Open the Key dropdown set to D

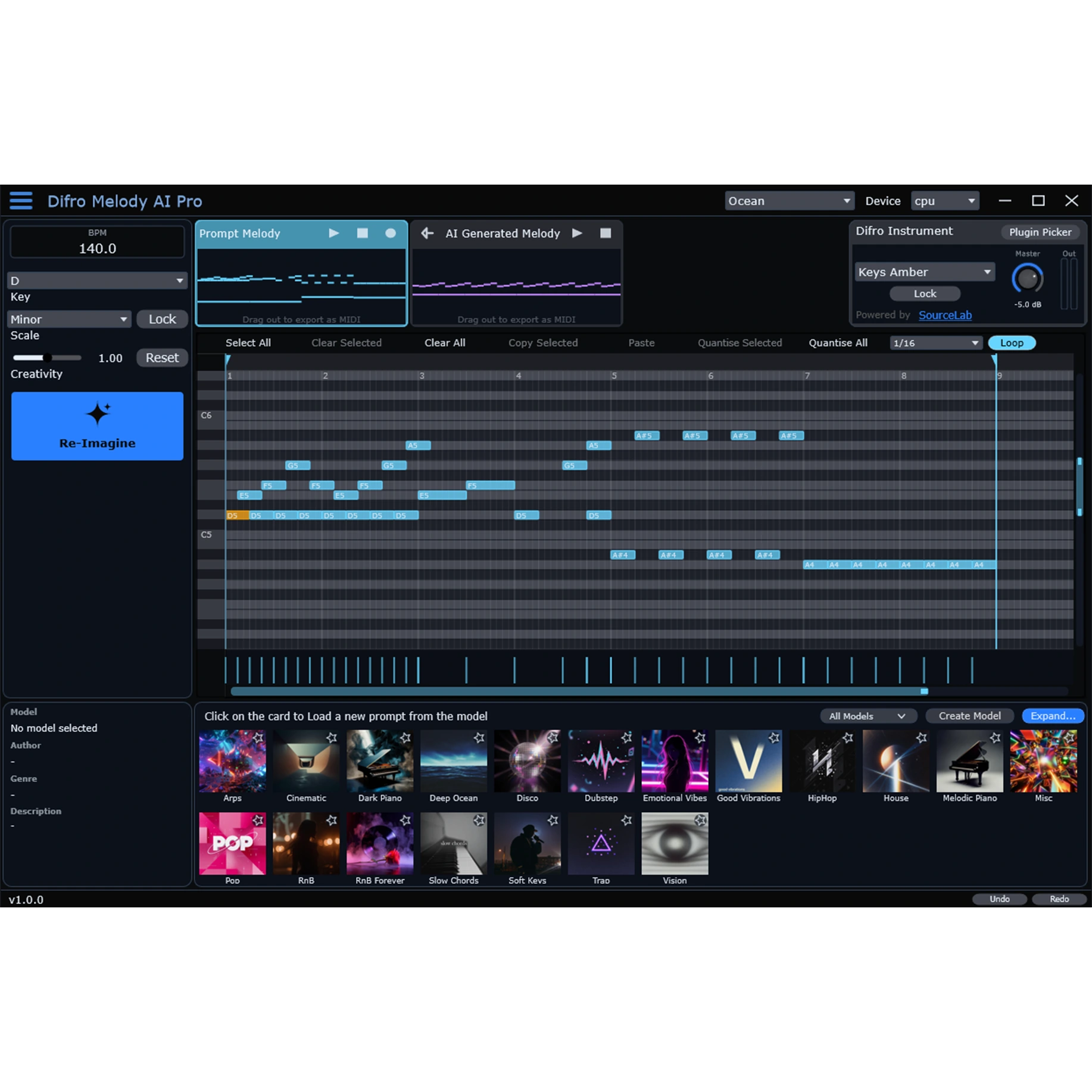(x=97, y=280)
